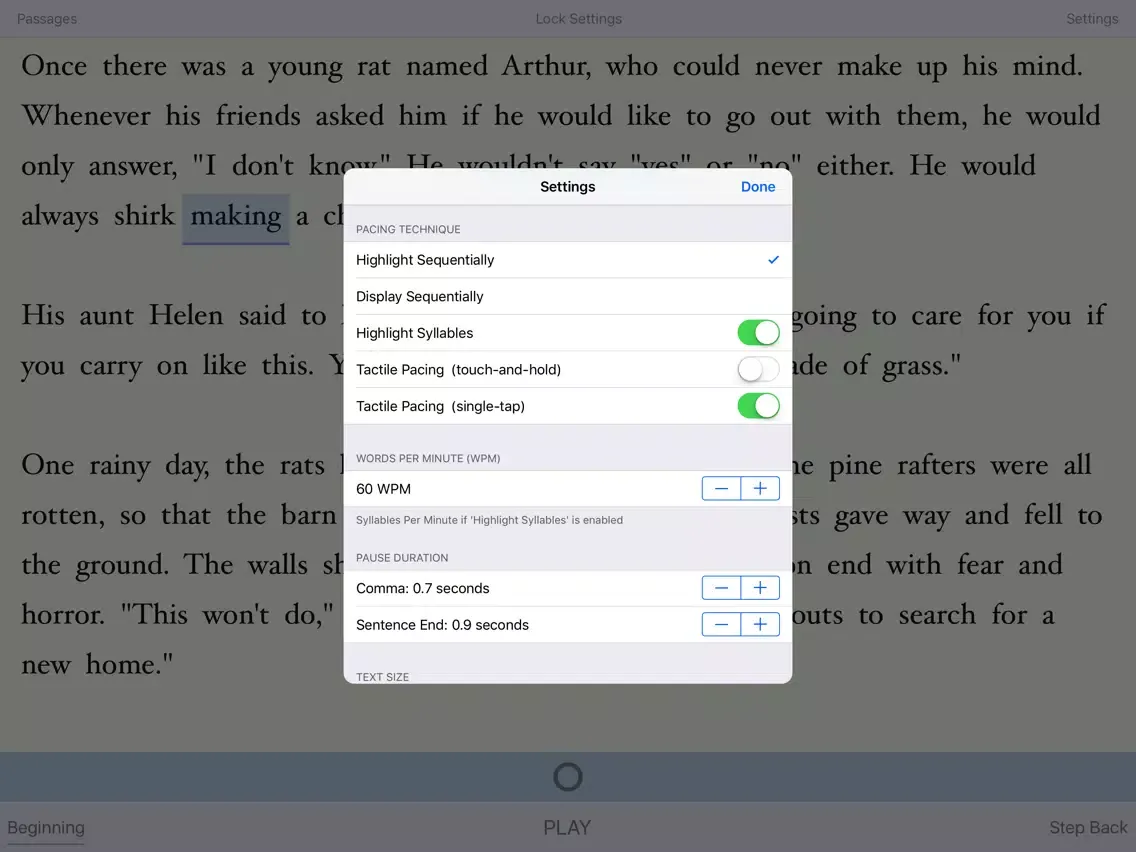Image resolution: width=1136 pixels, height=852 pixels.
Task: Disable Tactile Pacing (single-tap) switch
Action: (758, 406)
